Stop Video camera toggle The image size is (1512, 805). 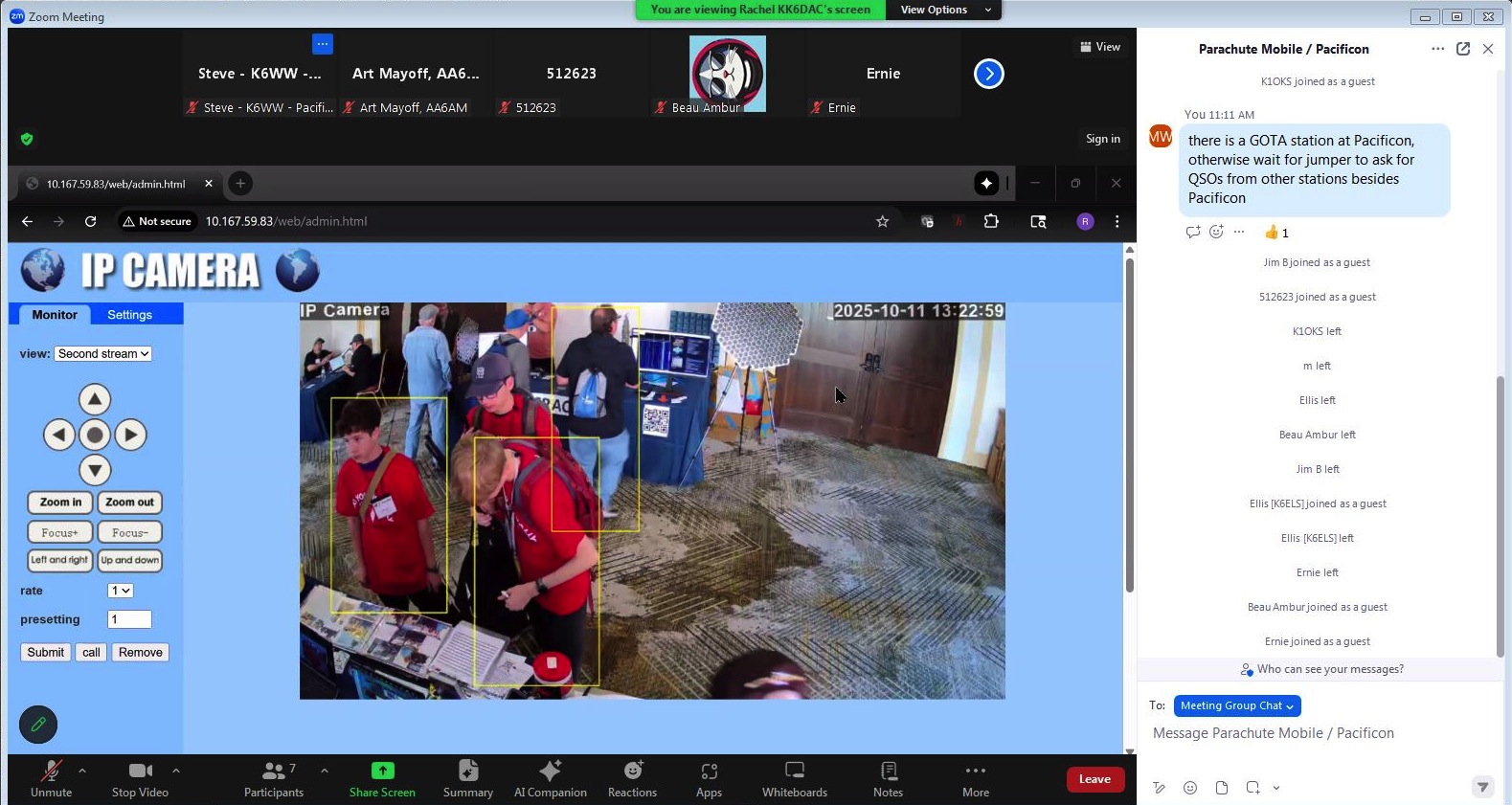tap(140, 778)
